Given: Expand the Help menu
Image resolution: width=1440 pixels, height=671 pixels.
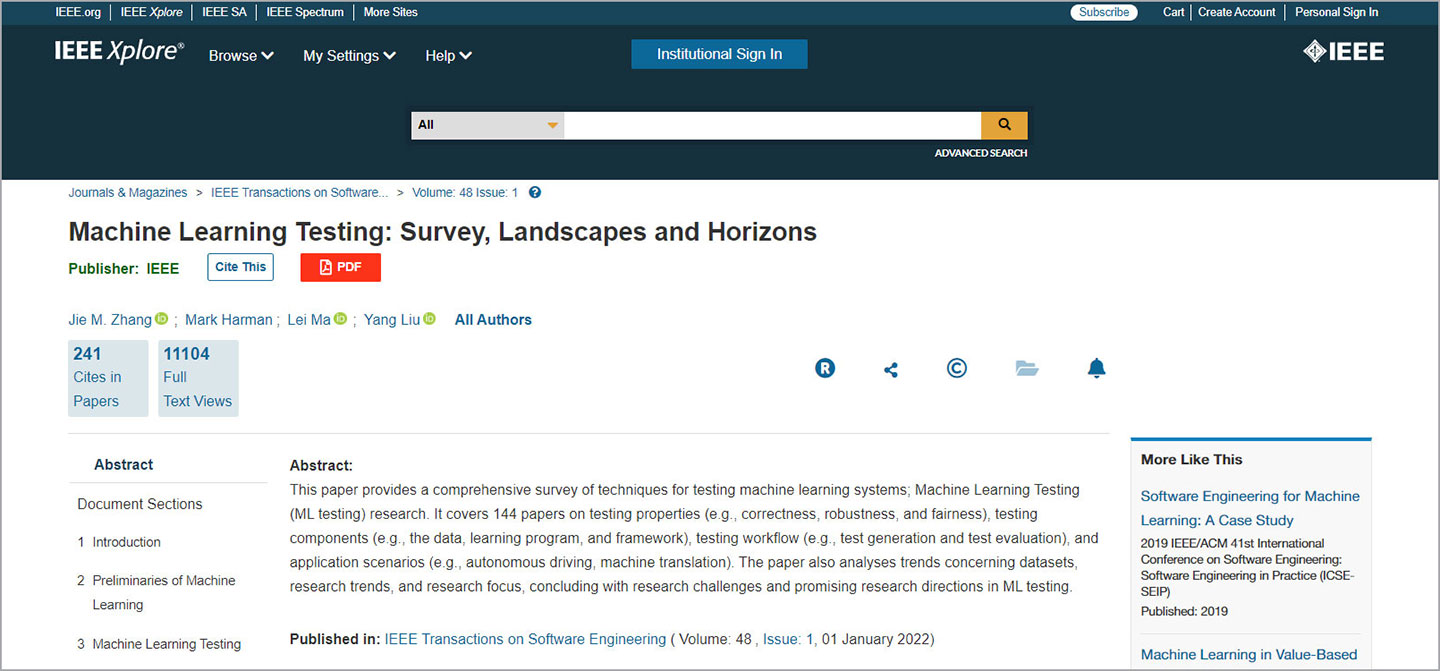Looking at the screenshot, I should point(448,56).
